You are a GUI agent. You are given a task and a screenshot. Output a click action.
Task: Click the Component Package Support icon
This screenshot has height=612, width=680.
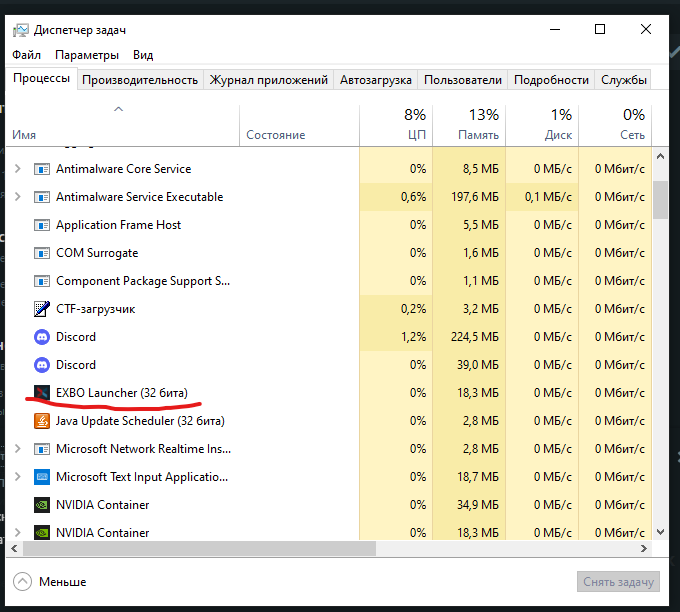tap(42, 281)
